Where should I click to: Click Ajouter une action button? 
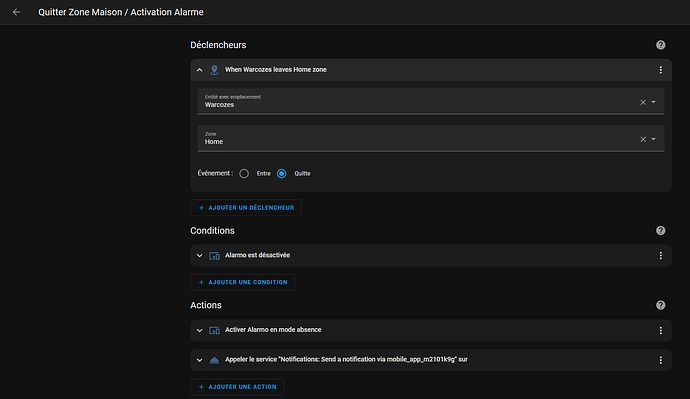tap(237, 387)
